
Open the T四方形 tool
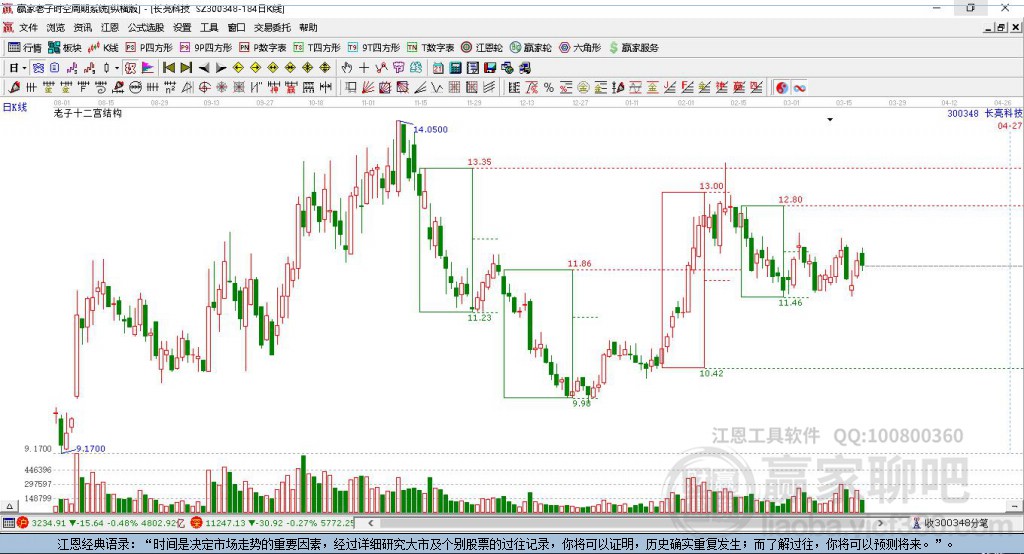317,48
